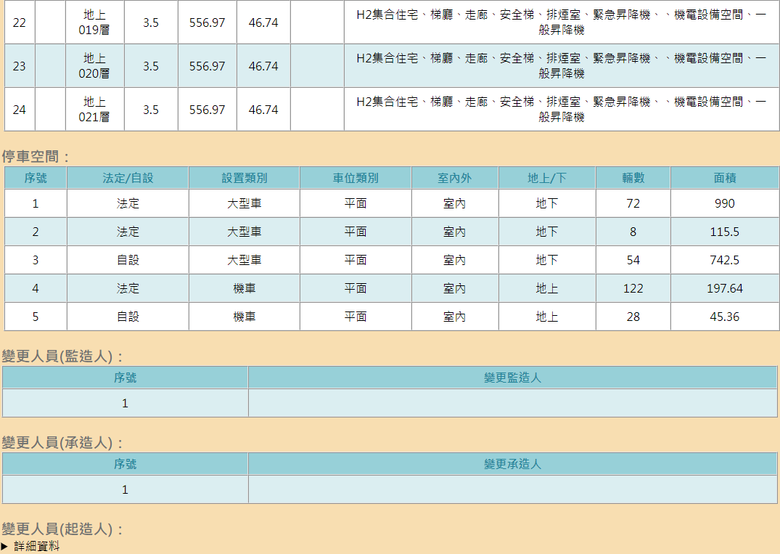Screen dimensions: 780x554
Task: Click 556.97 area in row 23
Action: click(207, 66)
